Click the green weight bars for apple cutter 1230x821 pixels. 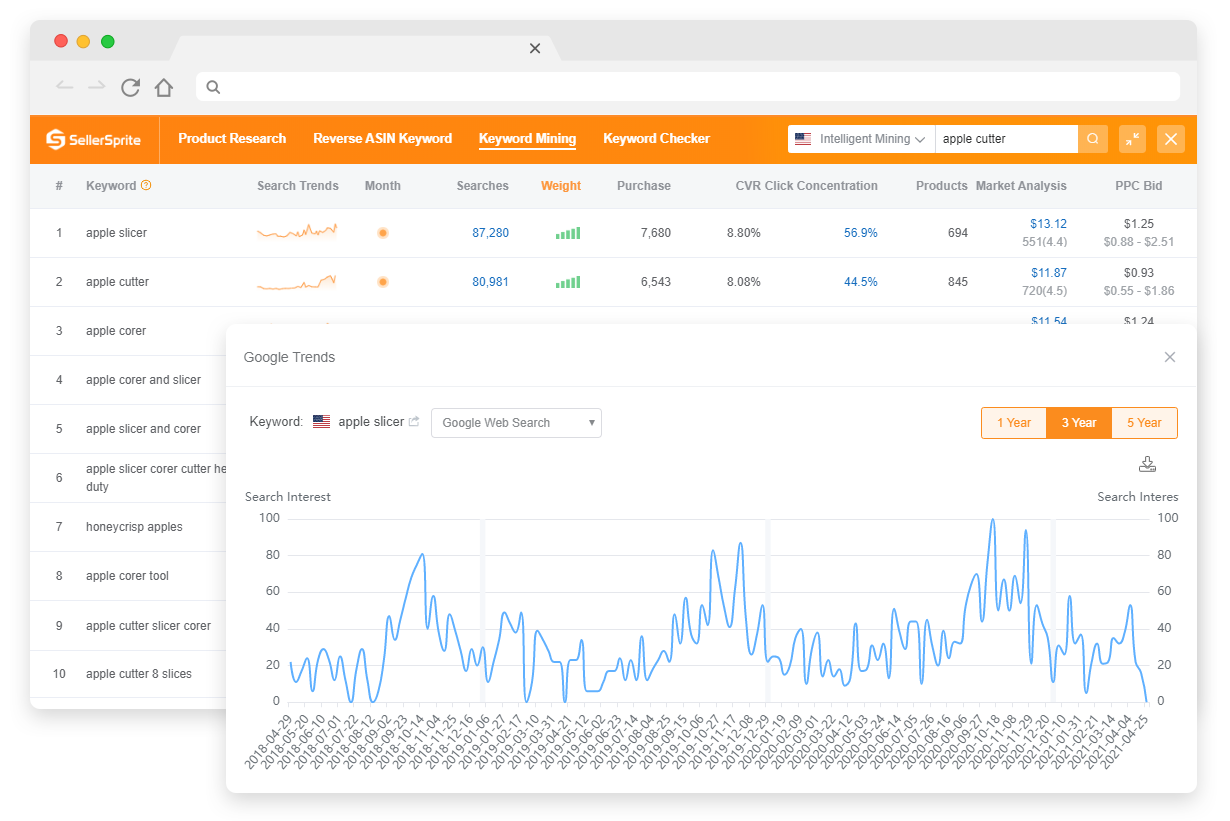(x=568, y=282)
